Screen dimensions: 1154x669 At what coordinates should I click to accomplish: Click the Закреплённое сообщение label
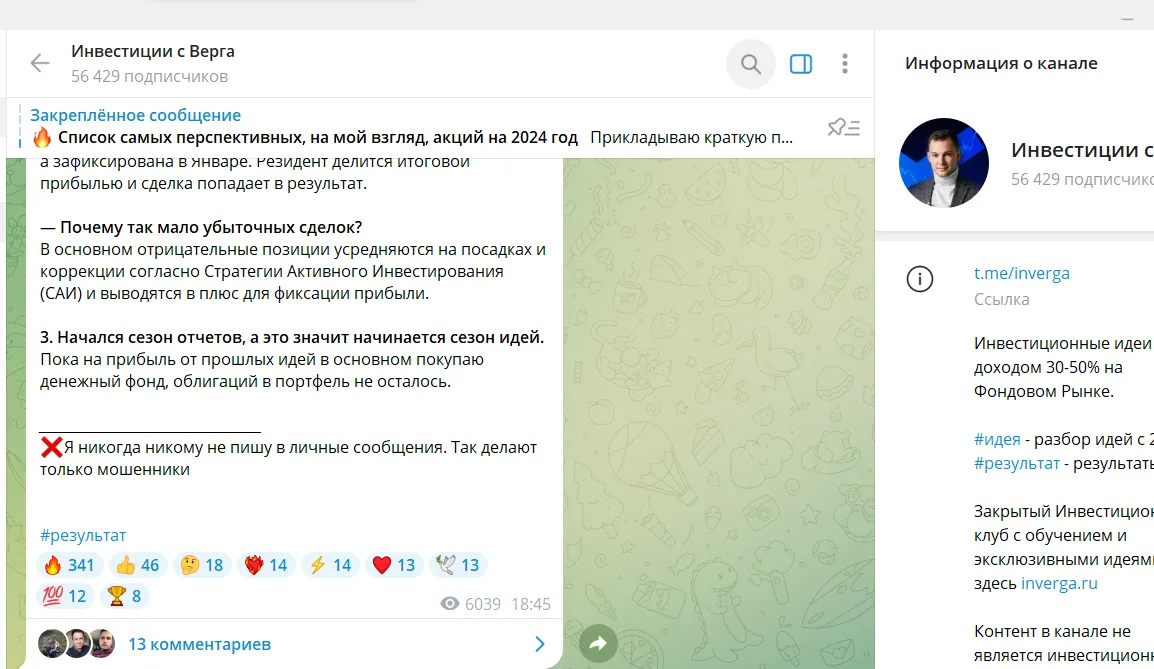(x=135, y=115)
